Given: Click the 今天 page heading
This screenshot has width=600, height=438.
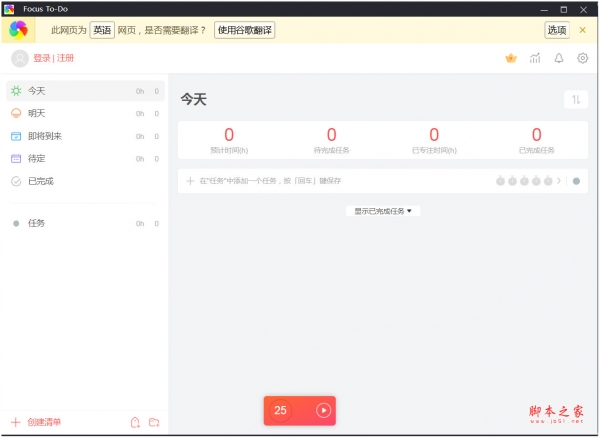Looking at the screenshot, I should pyautogui.click(x=194, y=99).
